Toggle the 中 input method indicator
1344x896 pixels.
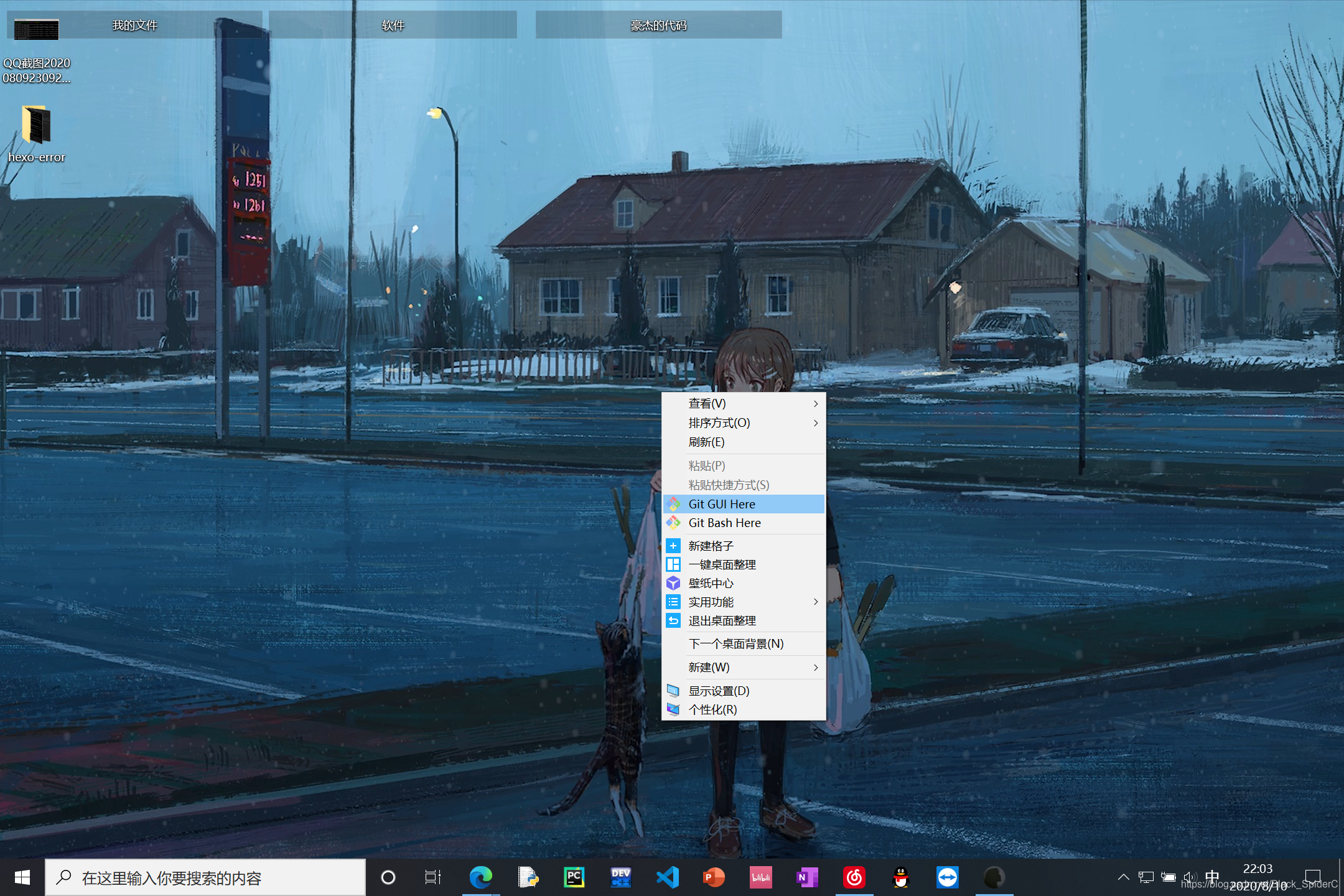tap(1211, 876)
